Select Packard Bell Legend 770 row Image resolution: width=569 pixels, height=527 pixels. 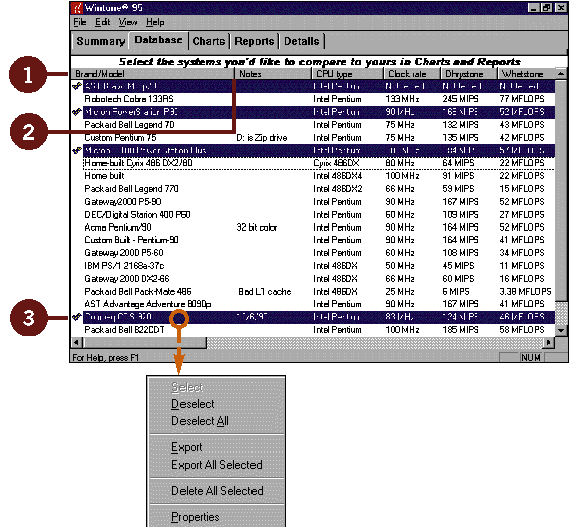[x=319, y=189]
